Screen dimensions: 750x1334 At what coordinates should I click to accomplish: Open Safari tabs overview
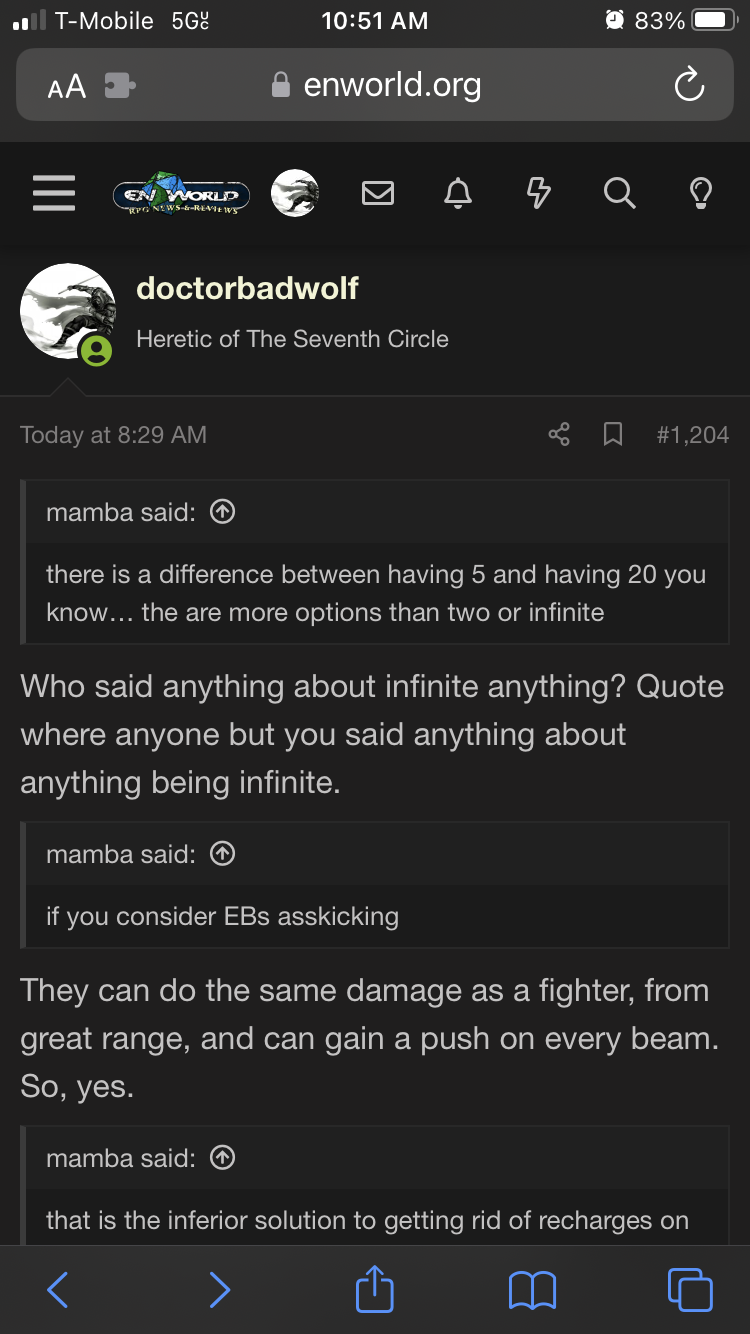point(688,1290)
